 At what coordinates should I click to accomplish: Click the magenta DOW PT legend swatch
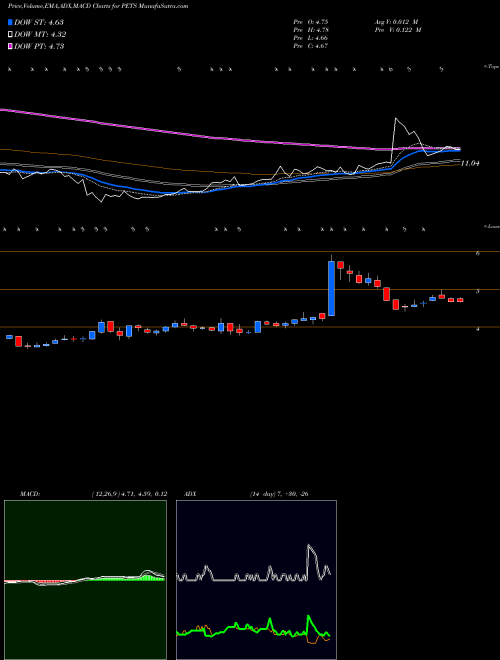11,46
